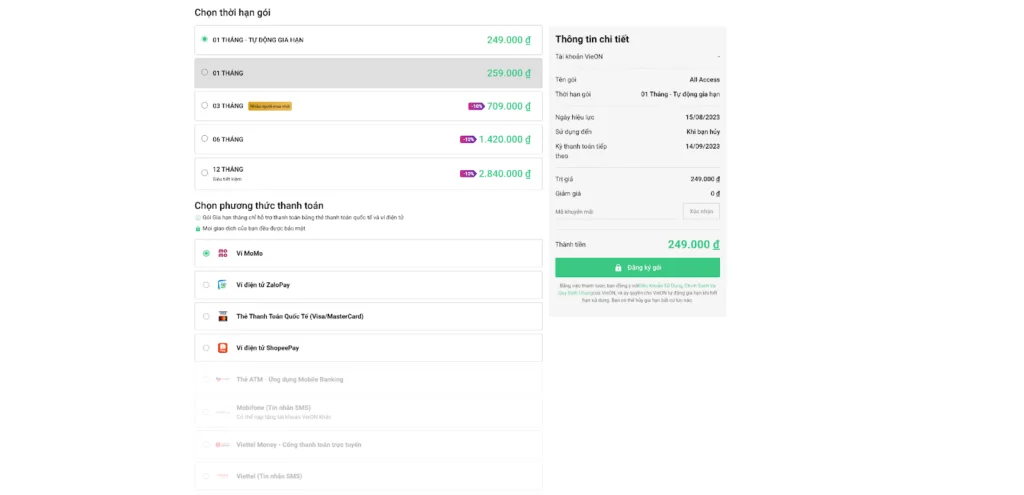Click the yellow popular badge beside 03 THÁNG

pos(270,106)
